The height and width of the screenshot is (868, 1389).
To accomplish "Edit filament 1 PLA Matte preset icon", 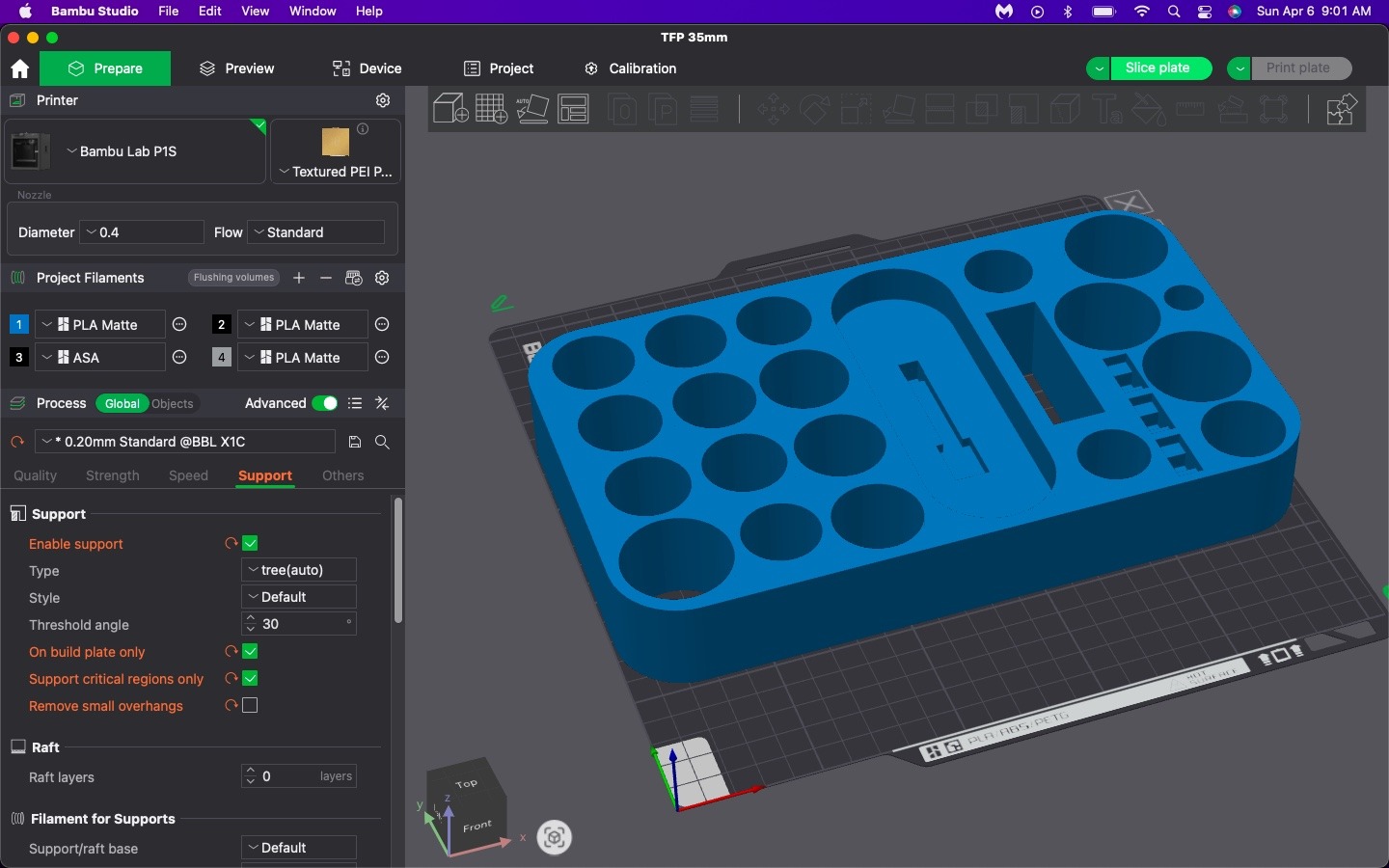I will (179, 325).
